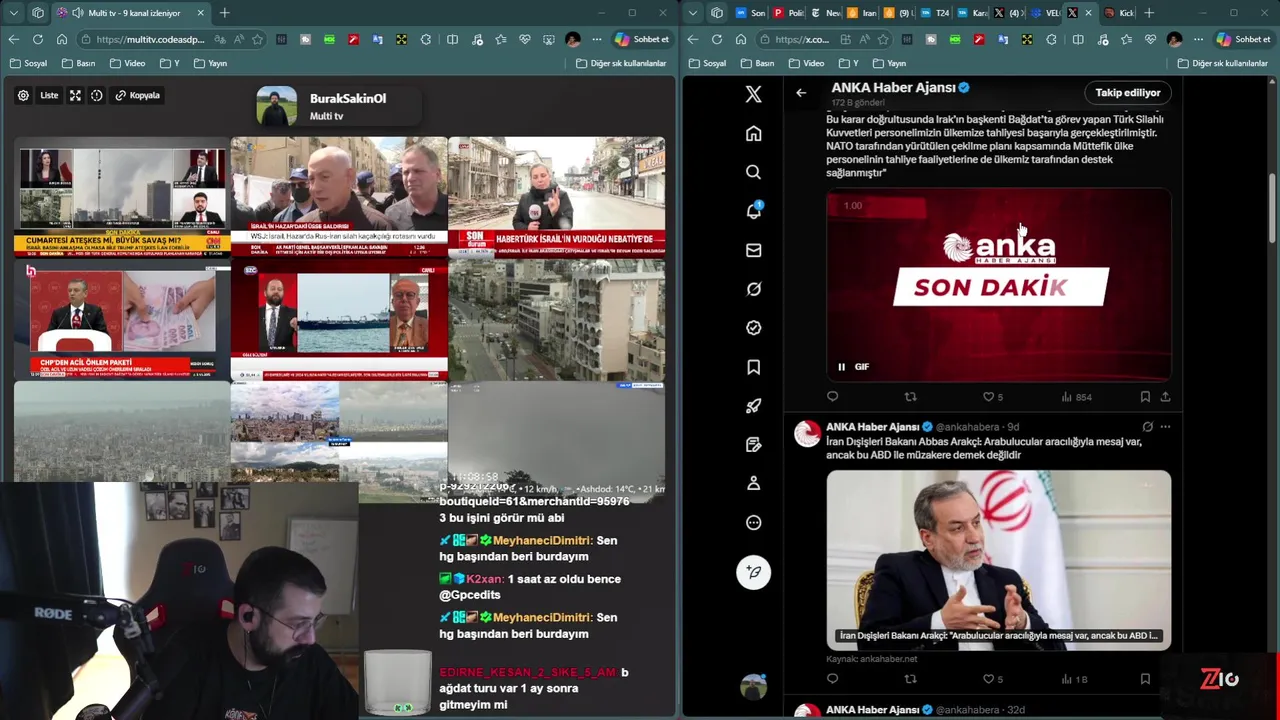Click the X logo in sidebar
Viewport: 1280px width, 720px height.
754,94
